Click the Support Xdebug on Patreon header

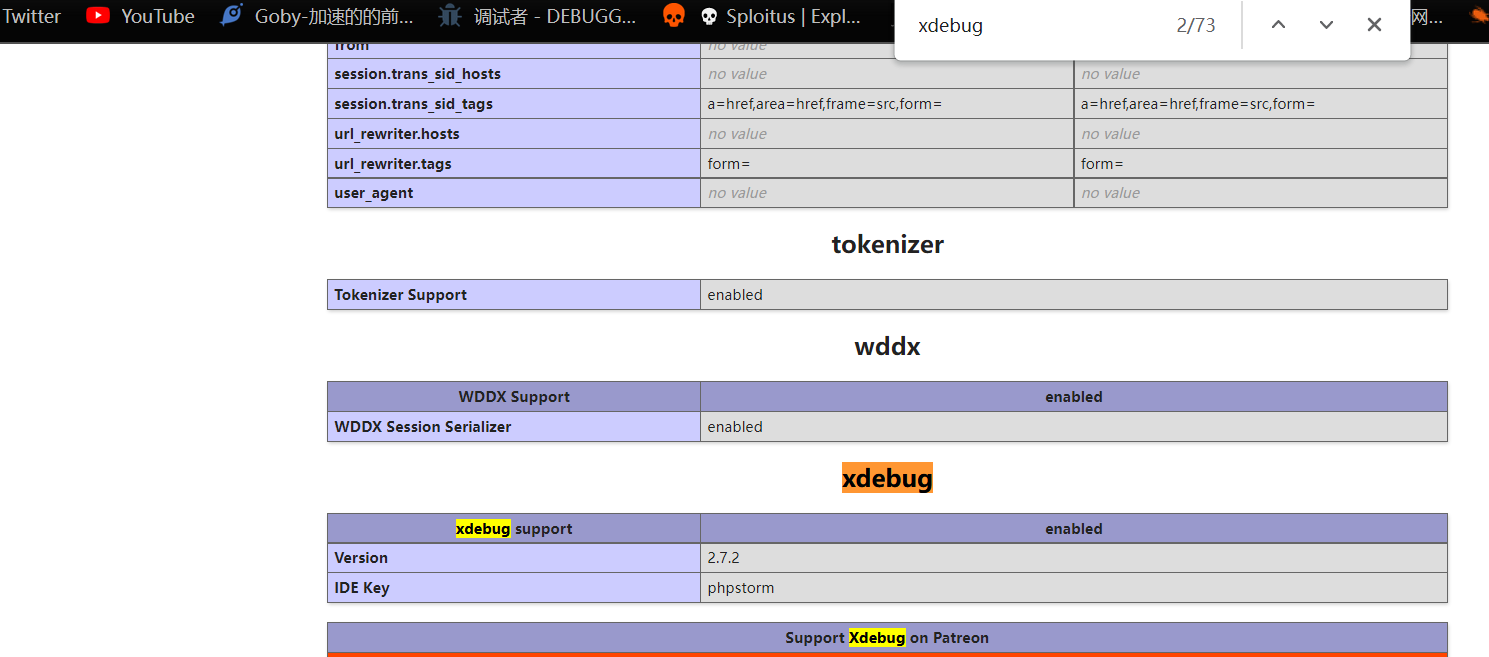click(x=887, y=637)
